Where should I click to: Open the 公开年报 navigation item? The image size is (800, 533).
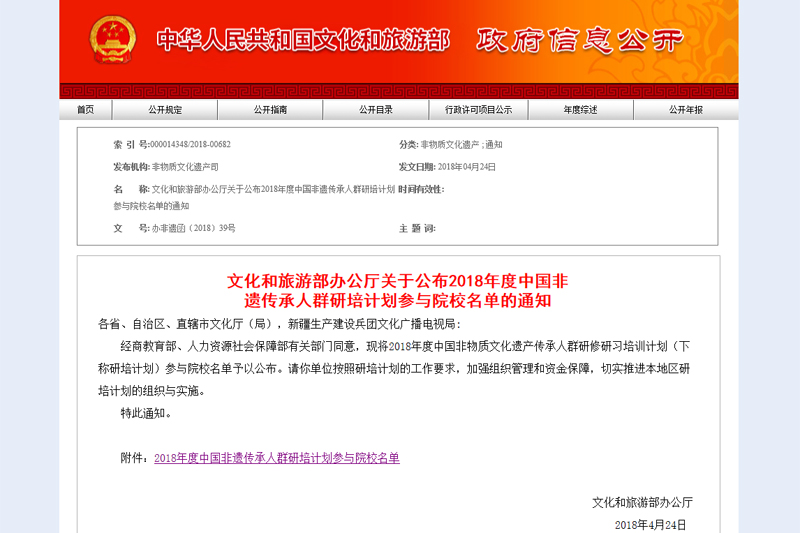[686, 110]
